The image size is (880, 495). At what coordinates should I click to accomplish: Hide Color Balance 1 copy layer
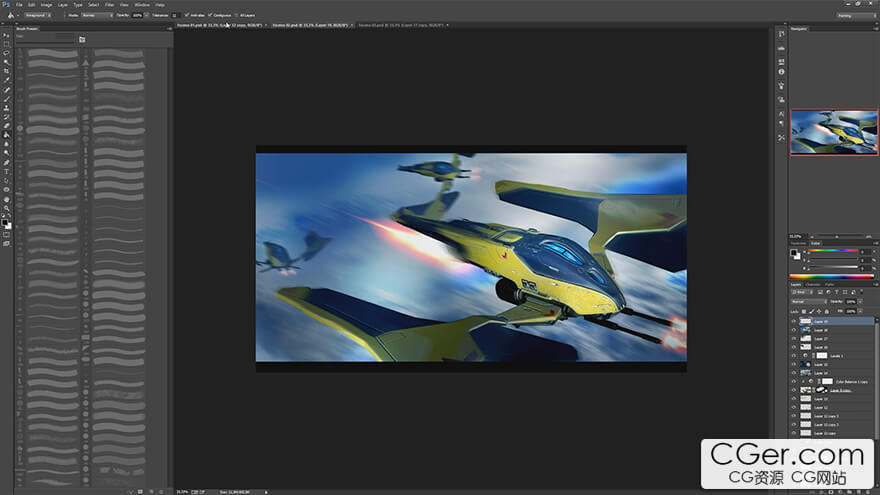(794, 382)
